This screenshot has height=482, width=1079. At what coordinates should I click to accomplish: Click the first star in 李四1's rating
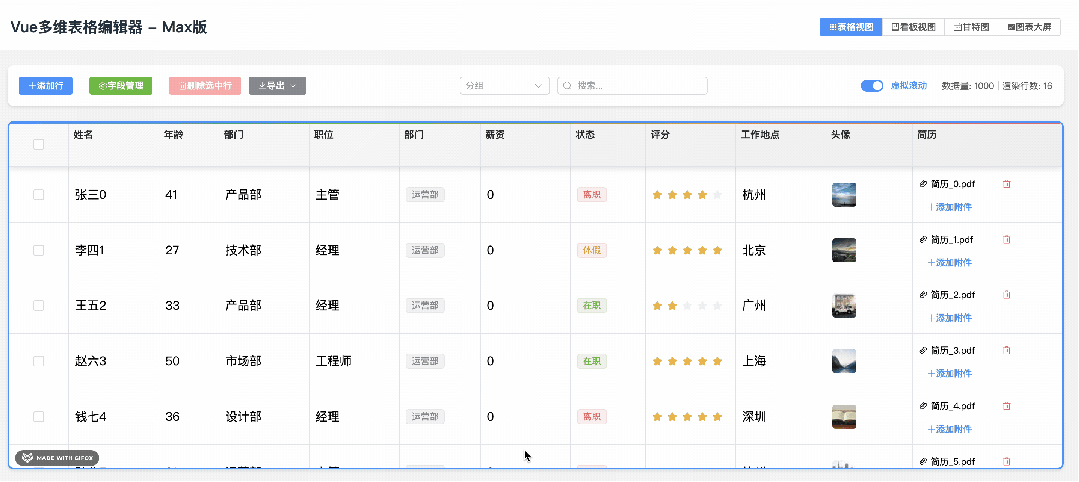(657, 251)
